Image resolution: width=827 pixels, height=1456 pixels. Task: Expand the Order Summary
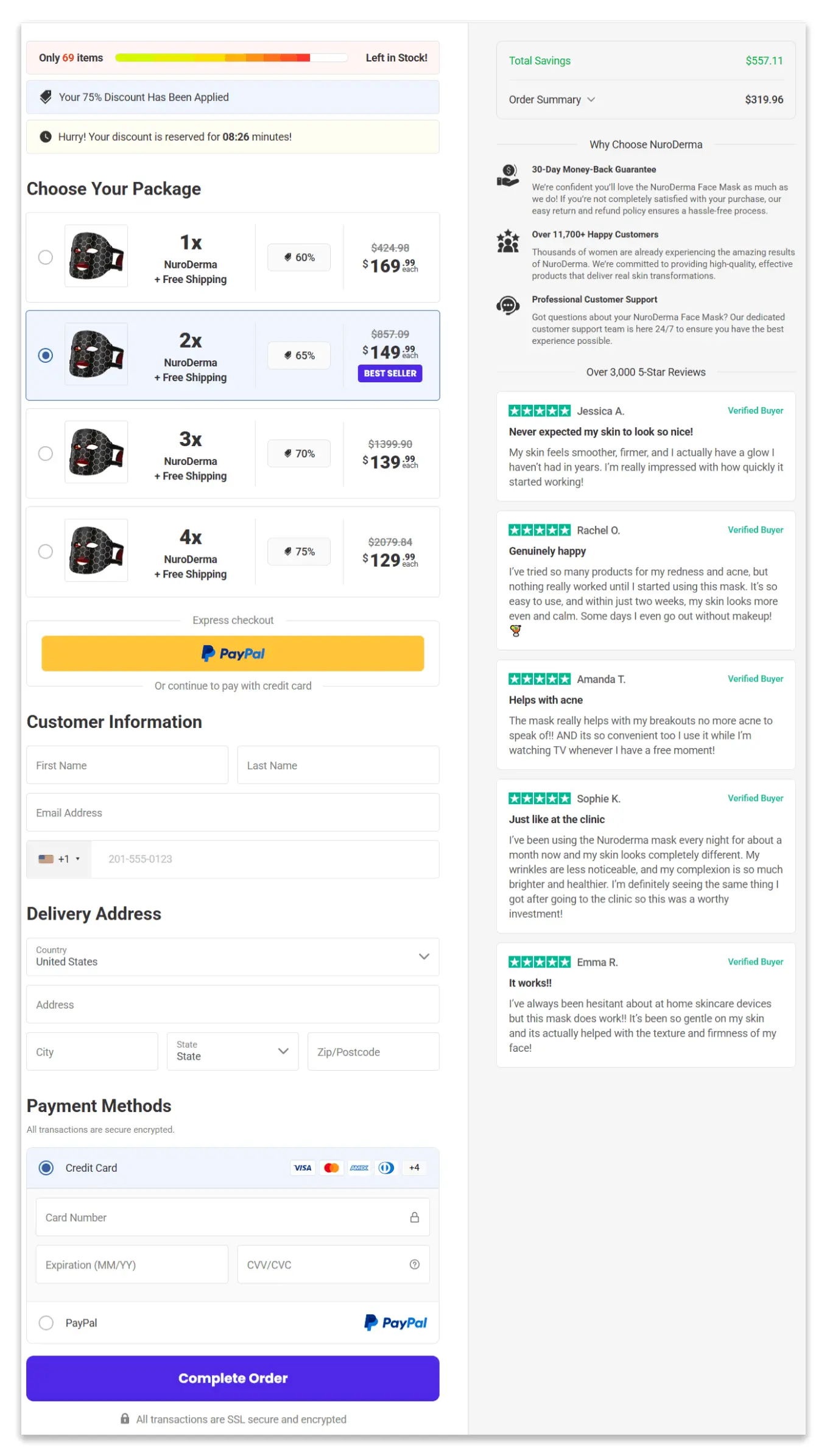click(x=552, y=99)
